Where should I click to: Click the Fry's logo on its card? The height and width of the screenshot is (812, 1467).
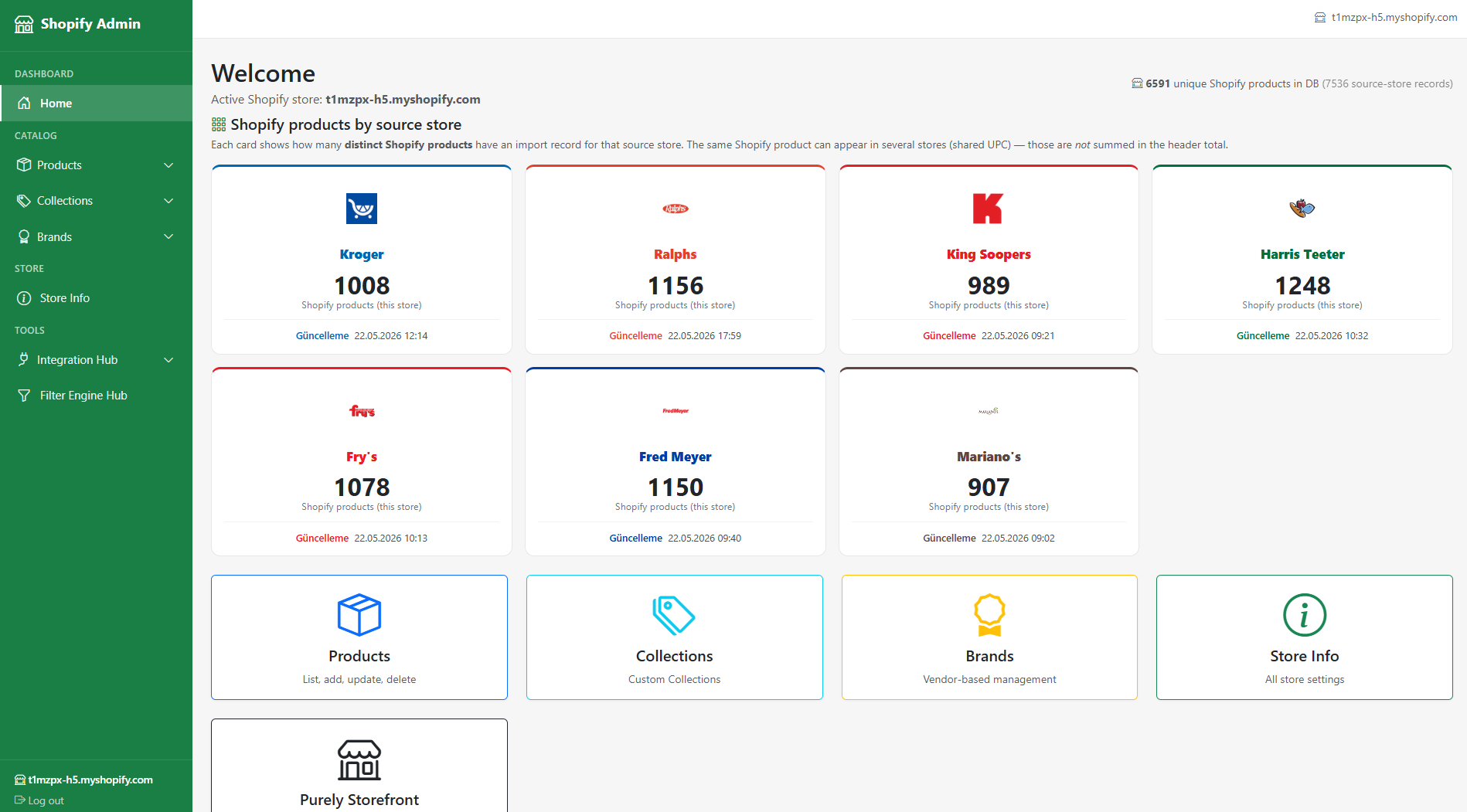(x=362, y=411)
